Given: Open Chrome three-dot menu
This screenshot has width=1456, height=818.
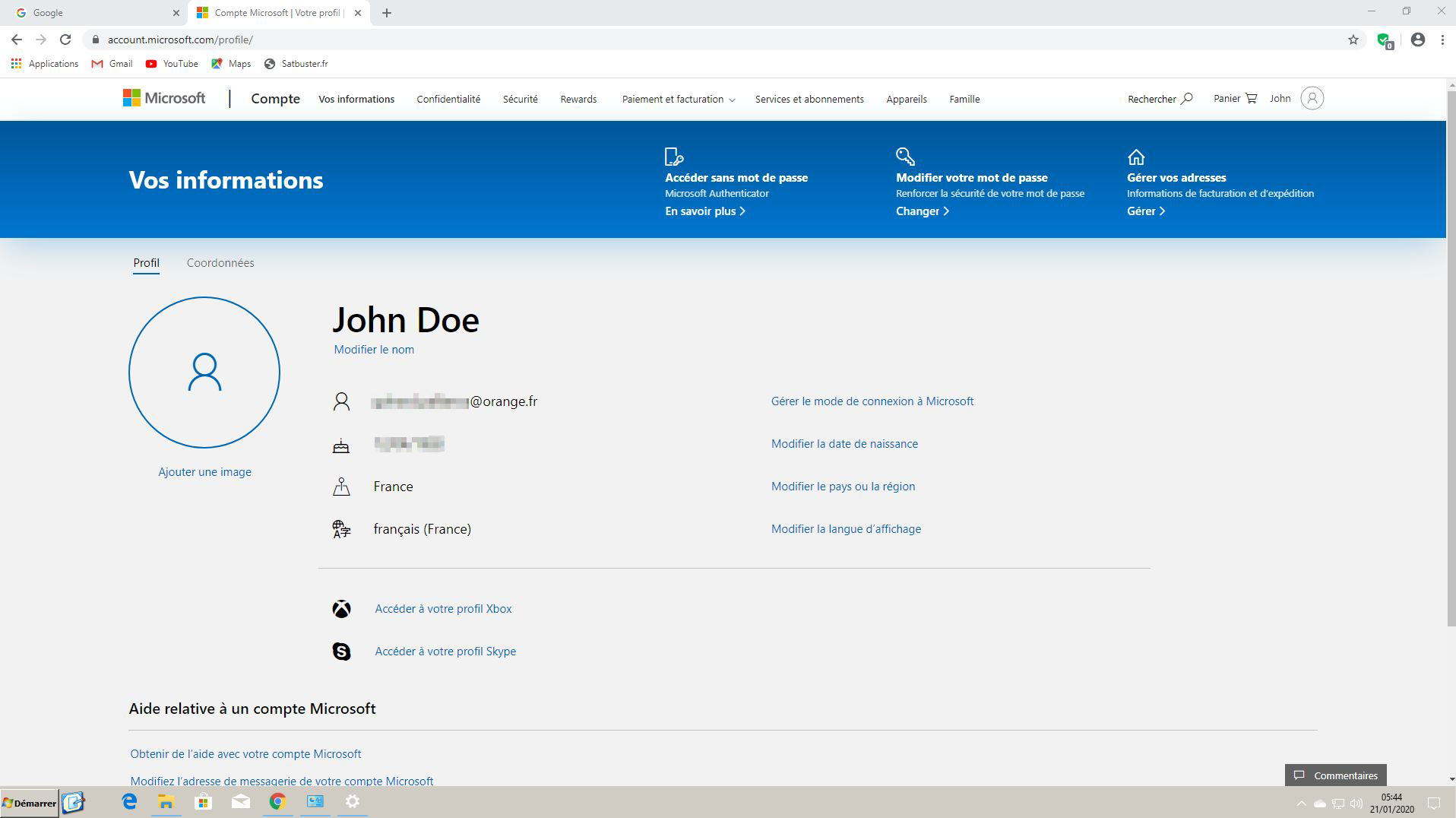Looking at the screenshot, I should tap(1442, 40).
